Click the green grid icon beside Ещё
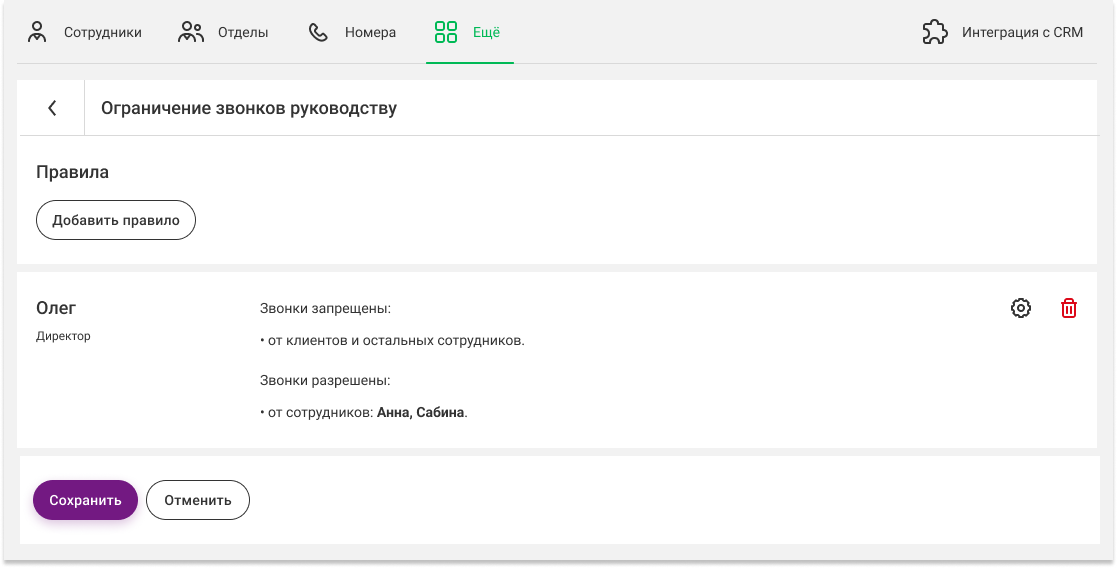 (x=446, y=32)
